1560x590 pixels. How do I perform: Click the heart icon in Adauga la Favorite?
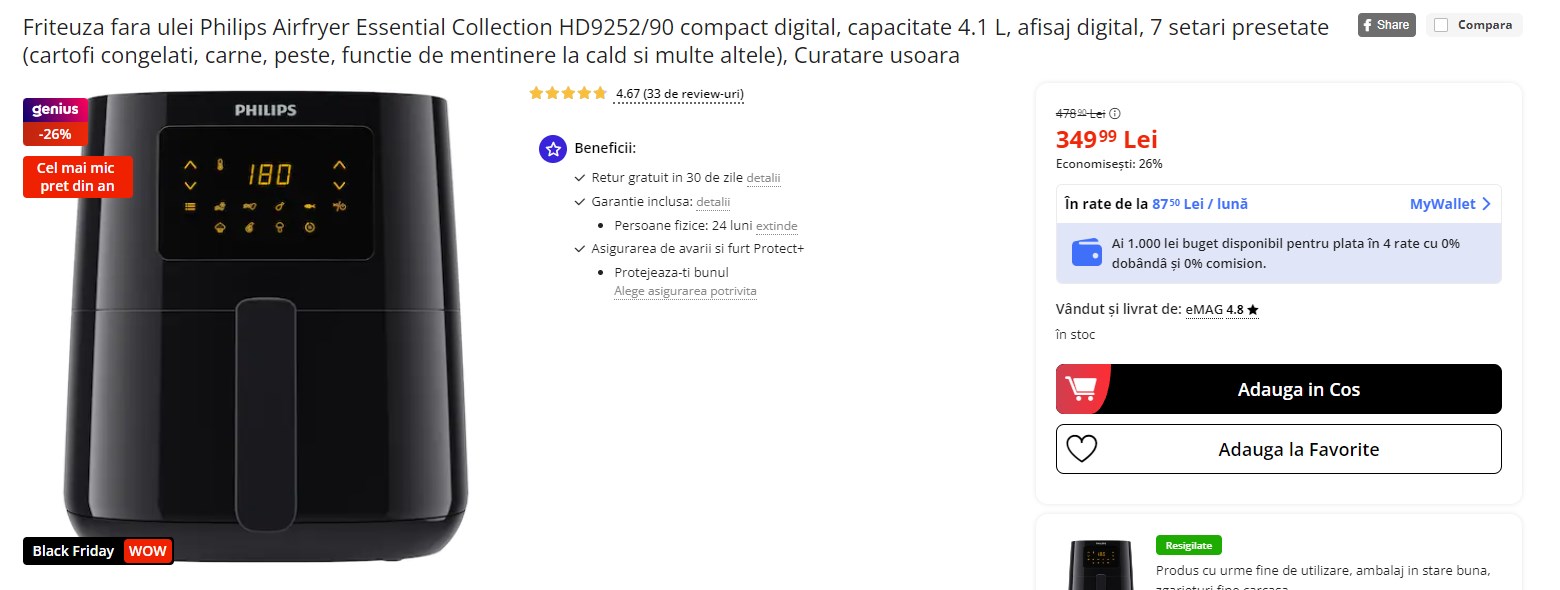(1083, 449)
